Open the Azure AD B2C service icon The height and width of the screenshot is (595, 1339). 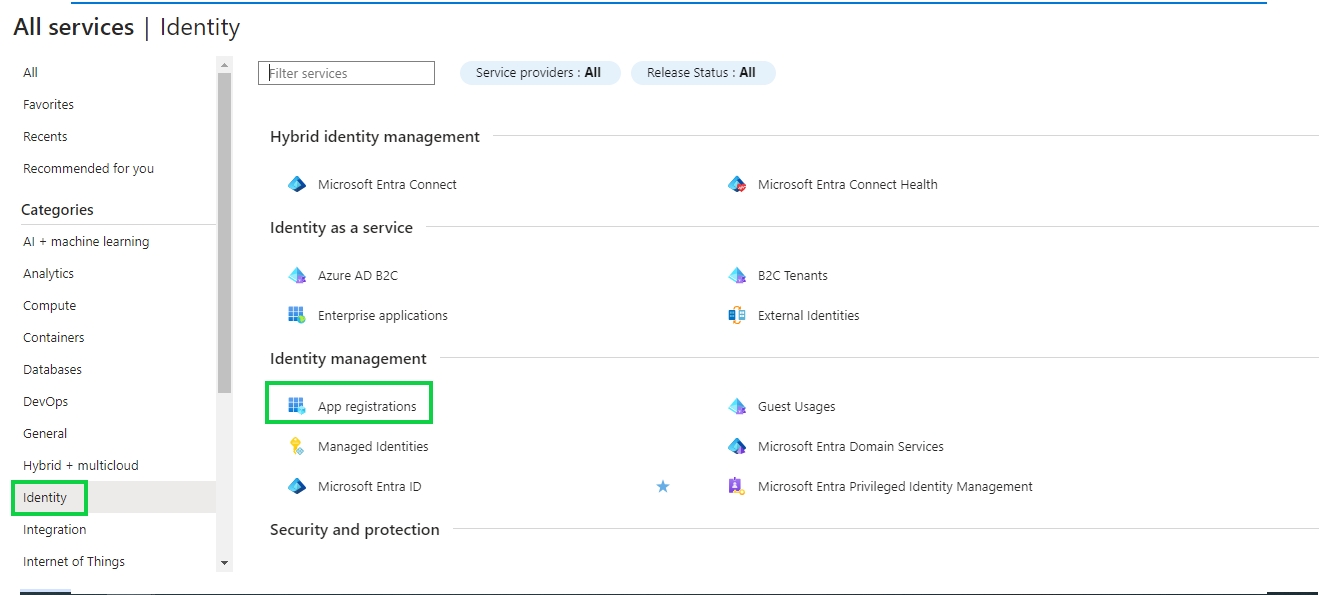pyautogui.click(x=296, y=275)
